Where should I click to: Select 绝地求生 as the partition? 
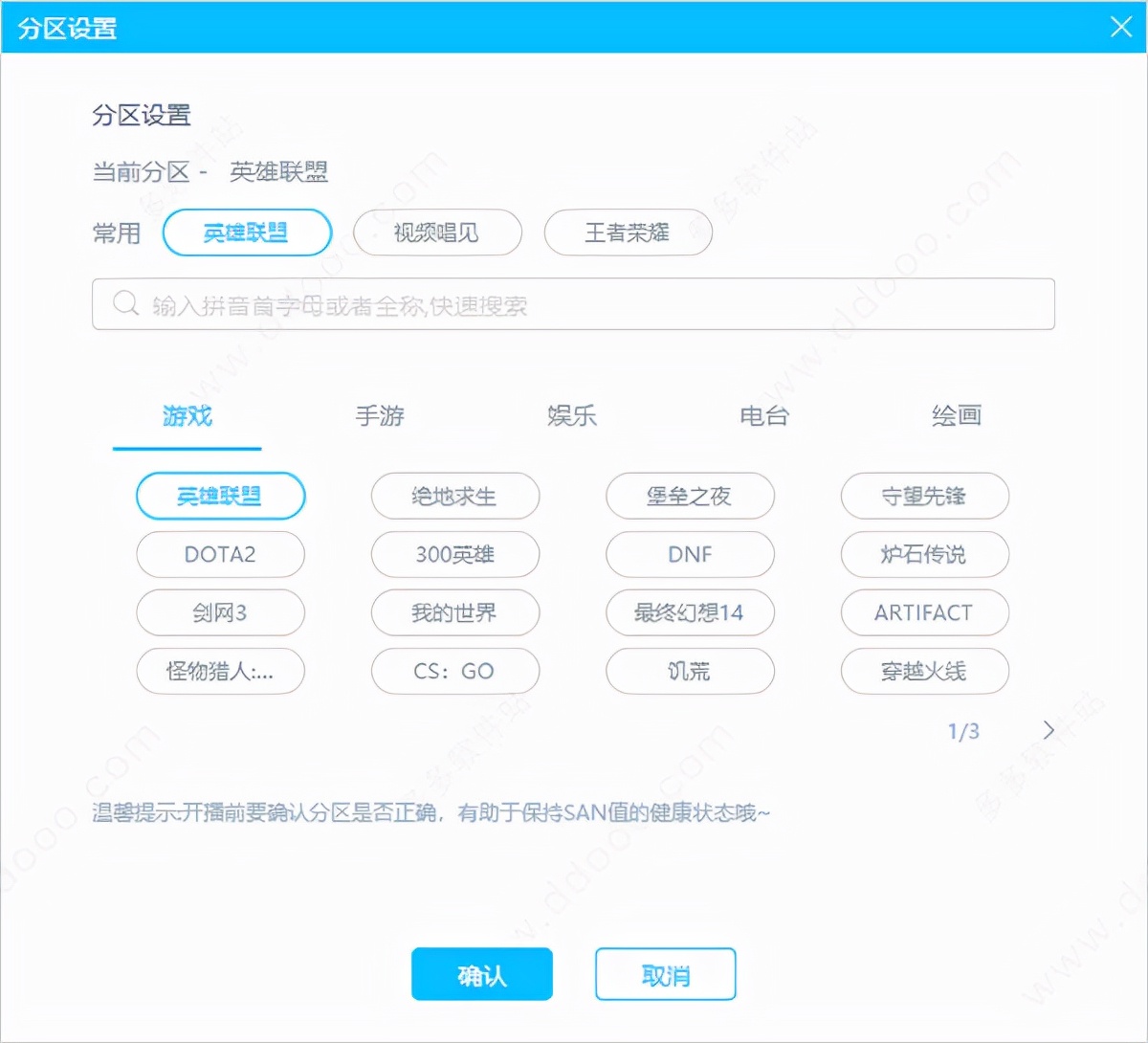tap(455, 496)
